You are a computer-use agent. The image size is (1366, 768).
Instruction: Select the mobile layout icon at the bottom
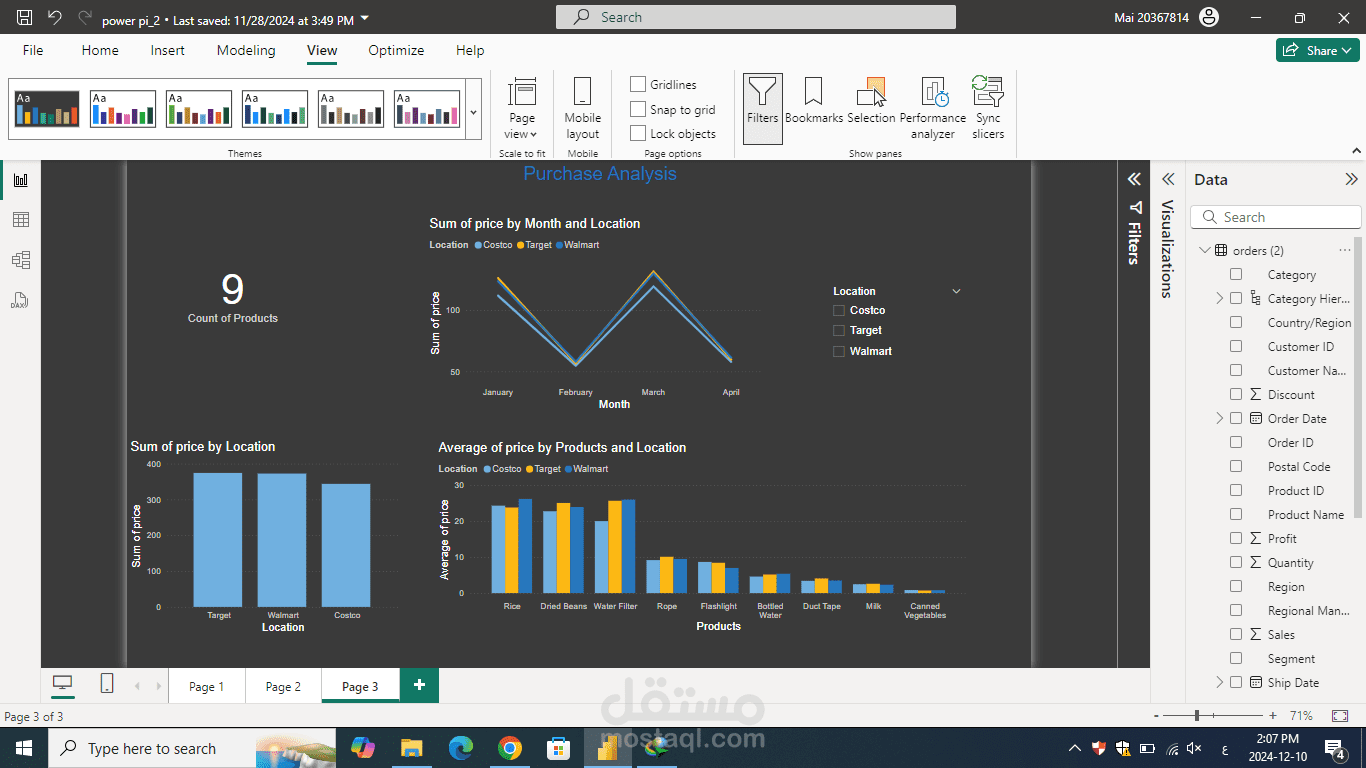click(107, 683)
